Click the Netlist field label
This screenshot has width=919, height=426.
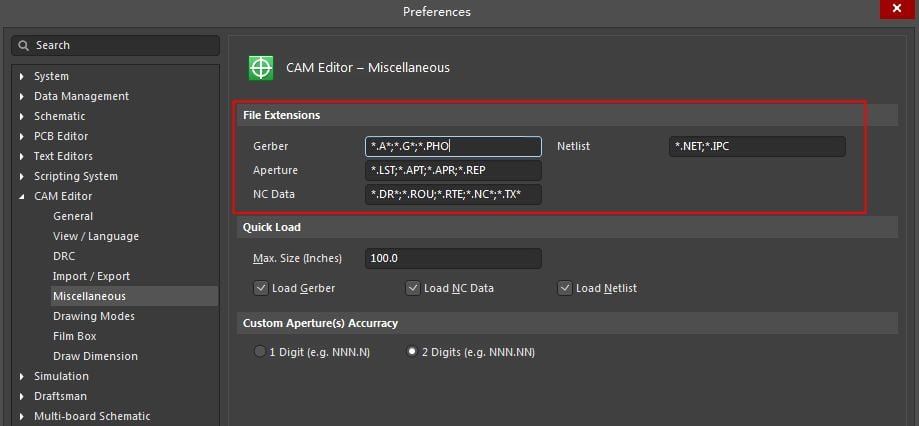coord(573,146)
